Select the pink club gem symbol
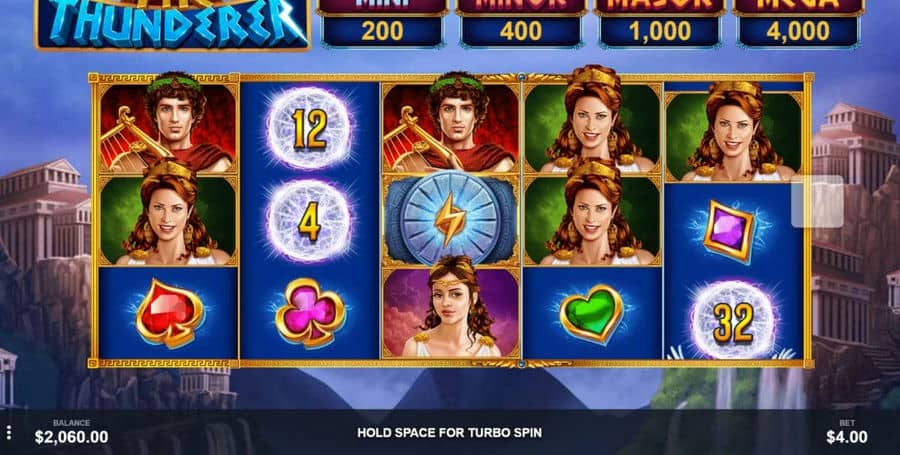Screen dimensions: 900x455 [310, 312]
